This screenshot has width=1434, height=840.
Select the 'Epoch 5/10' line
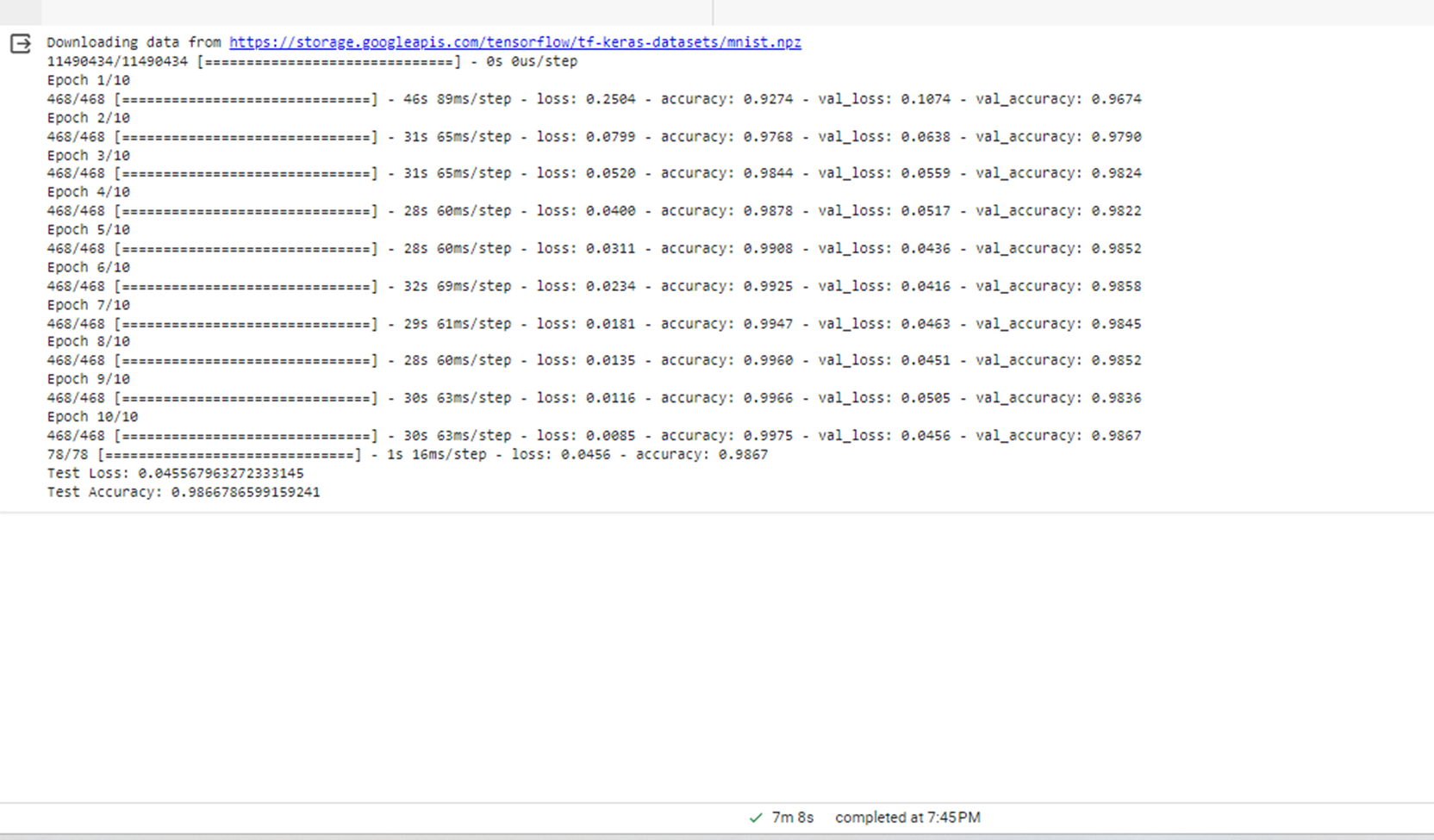click(x=89, y=230)
